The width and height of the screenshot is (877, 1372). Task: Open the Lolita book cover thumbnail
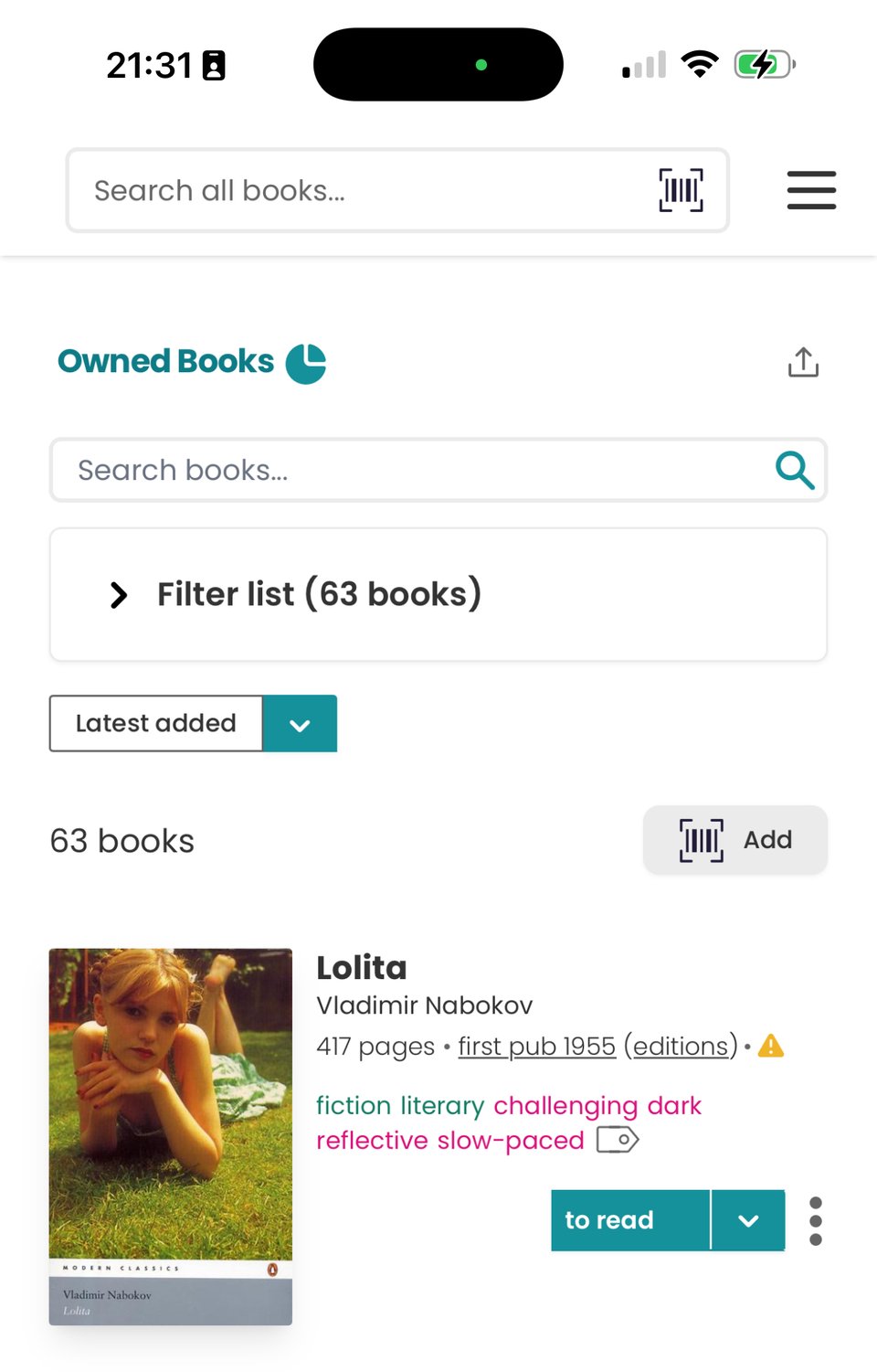[171, 1136]
